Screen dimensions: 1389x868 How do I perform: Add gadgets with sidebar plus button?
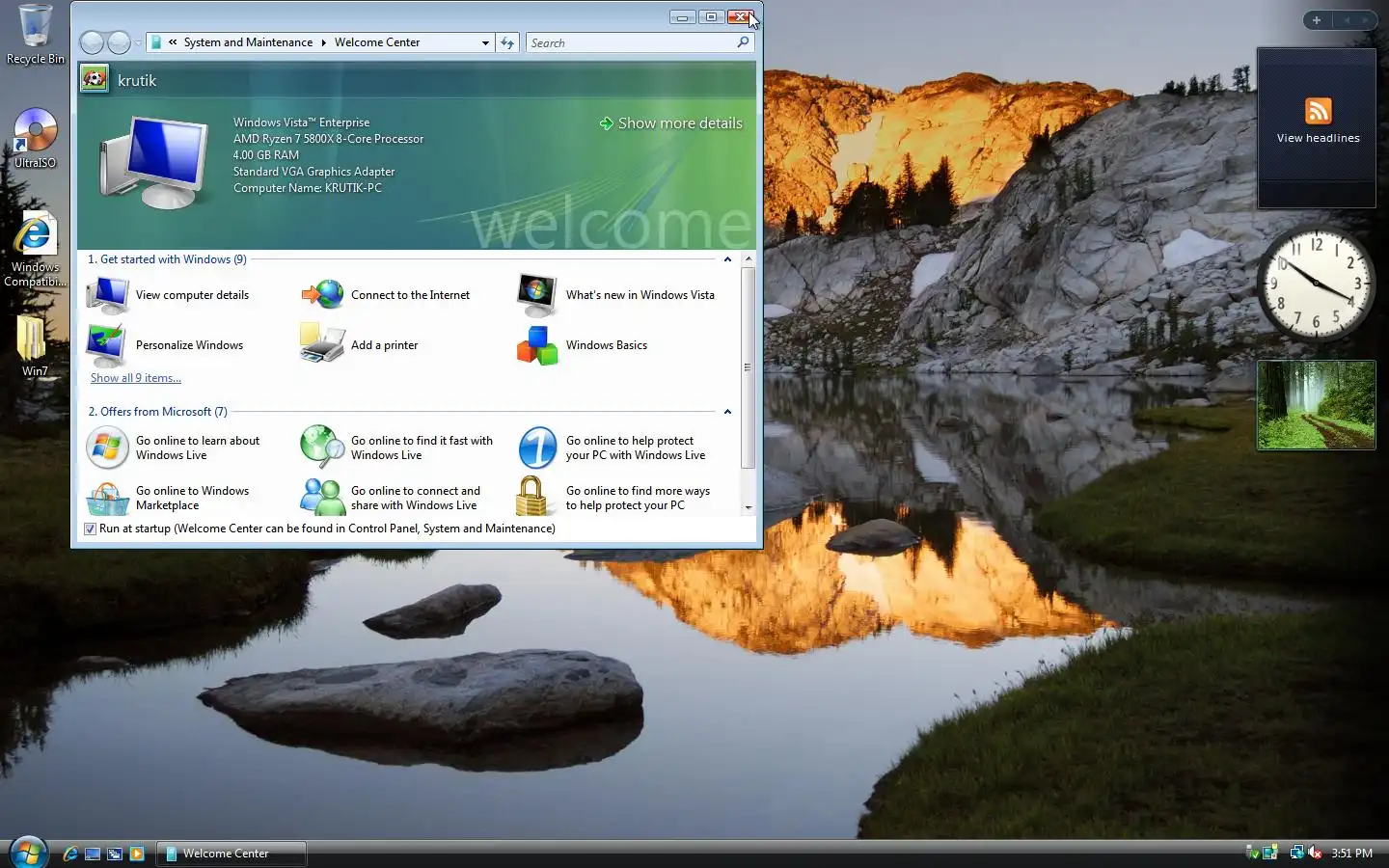pos(1317,20)
